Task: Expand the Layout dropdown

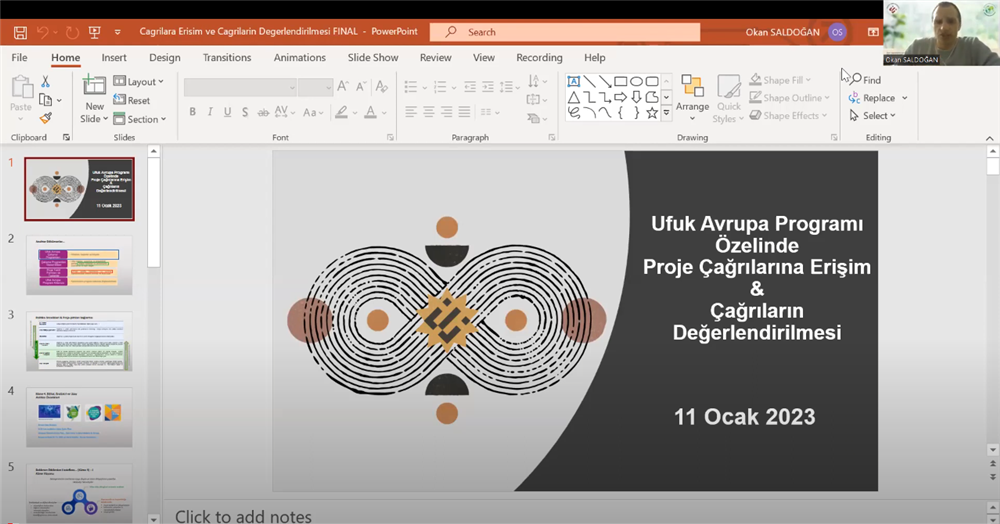Action: [138, 81]
